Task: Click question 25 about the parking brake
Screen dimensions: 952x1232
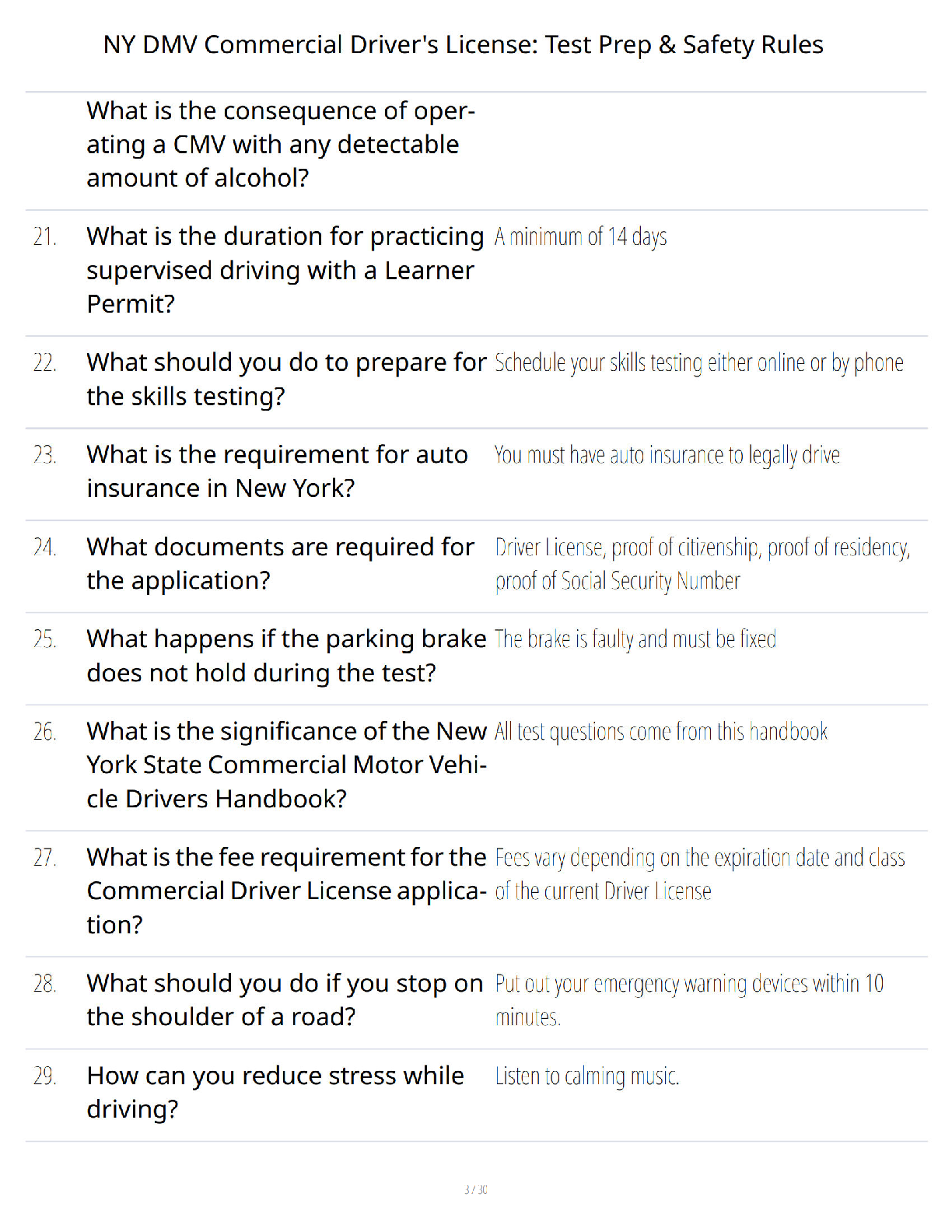Action: point(287,656)
